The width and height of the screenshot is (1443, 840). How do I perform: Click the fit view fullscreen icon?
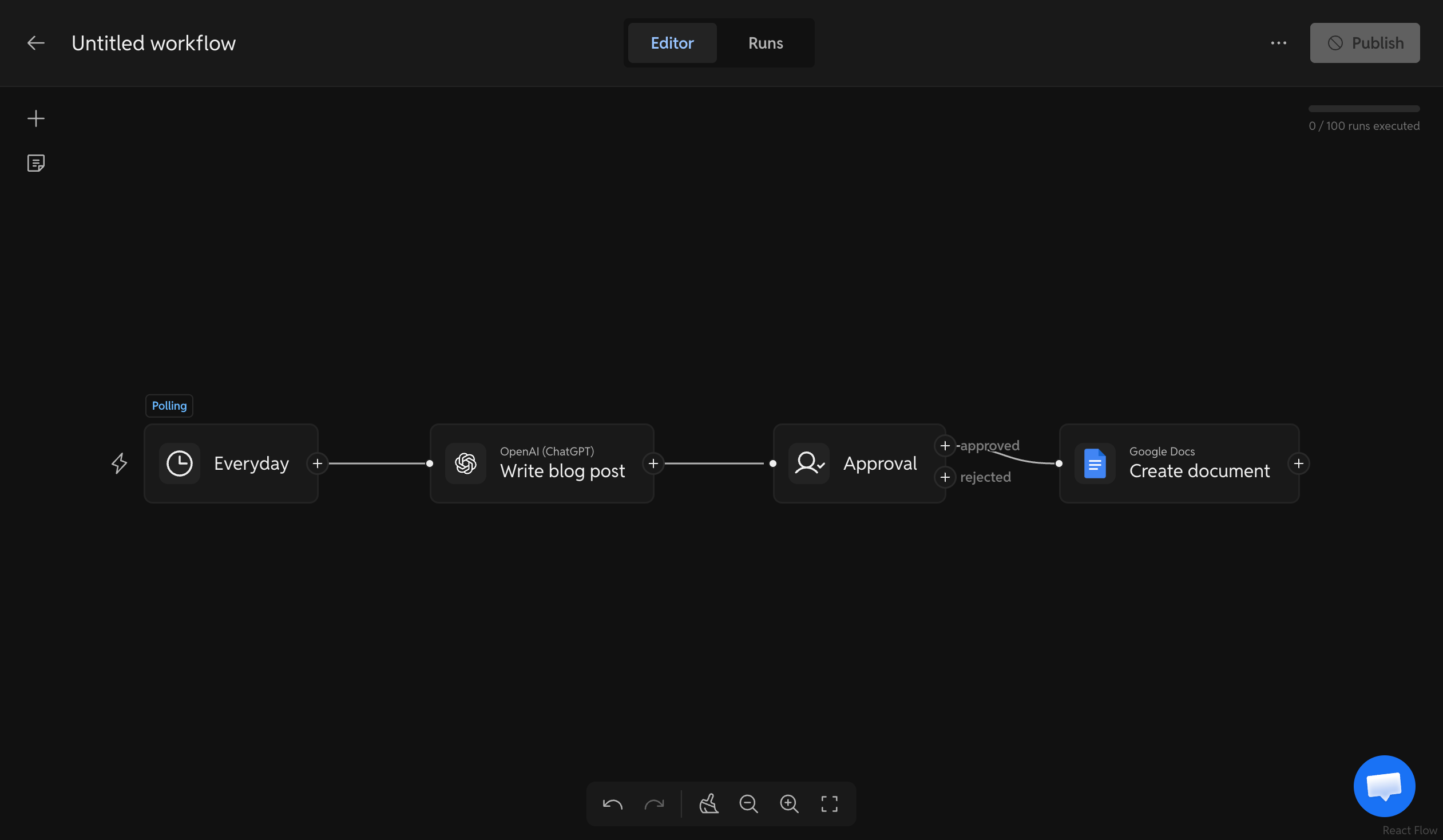point(829,804)
